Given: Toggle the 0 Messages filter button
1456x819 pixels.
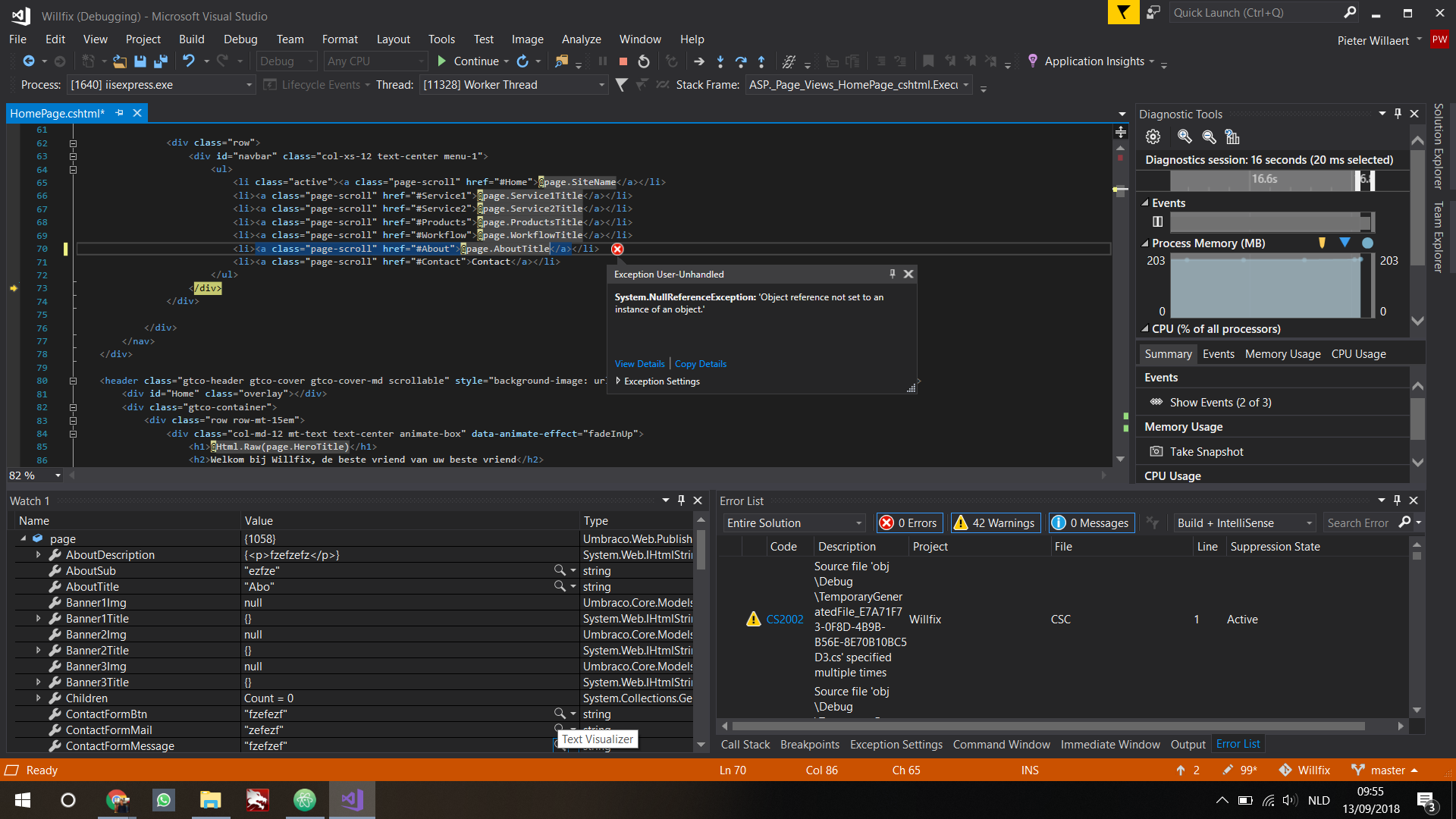Looking at the screenshot, I should [1090, 522].
